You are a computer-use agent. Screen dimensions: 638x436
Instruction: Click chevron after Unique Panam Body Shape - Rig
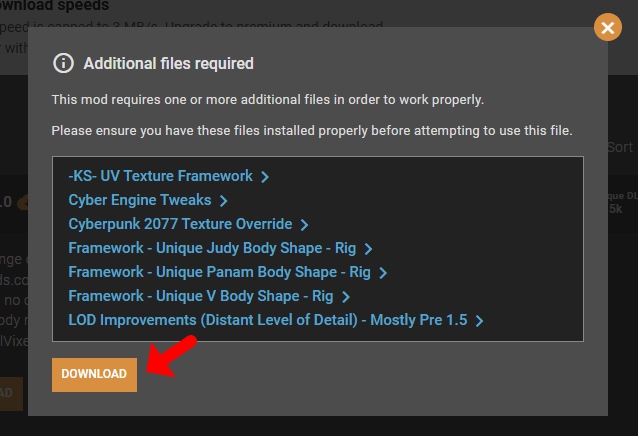click(x=383, y=273)
